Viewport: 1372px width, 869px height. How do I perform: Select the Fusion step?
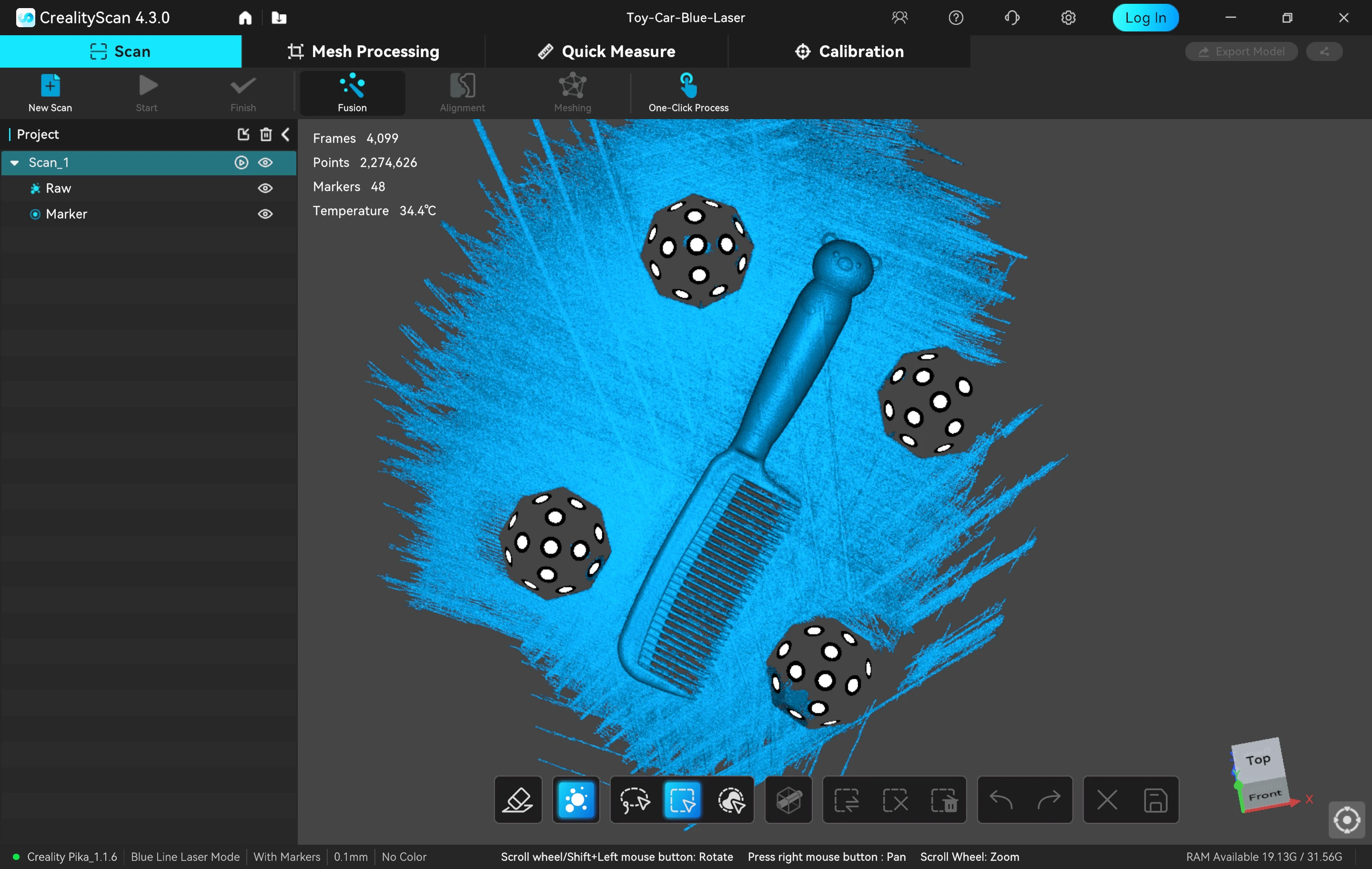[352, 93]
